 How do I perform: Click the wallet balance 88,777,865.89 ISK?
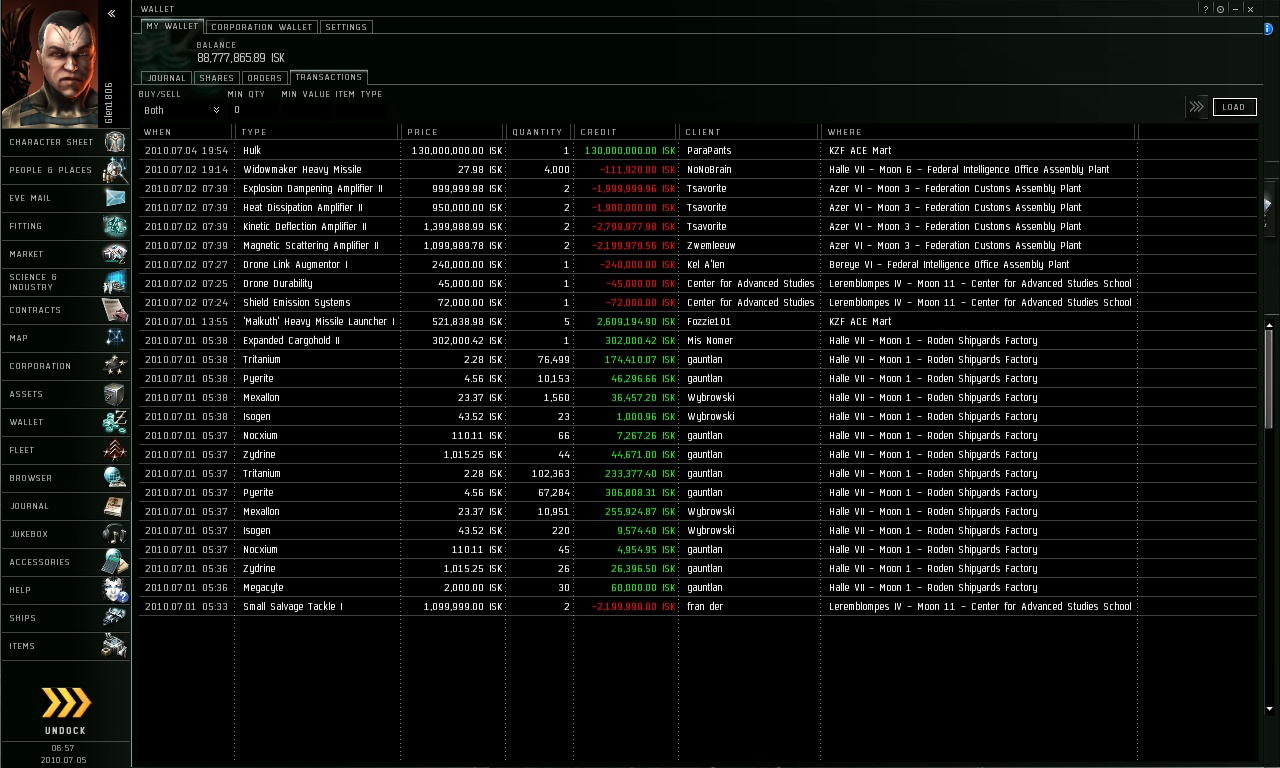tap(241, 59)
